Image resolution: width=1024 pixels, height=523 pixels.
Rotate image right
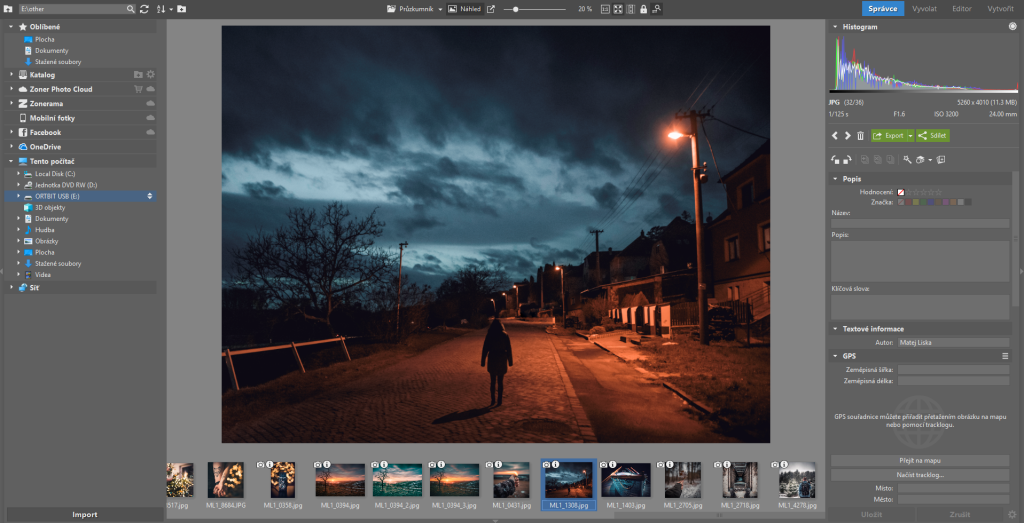click(847, 159)
